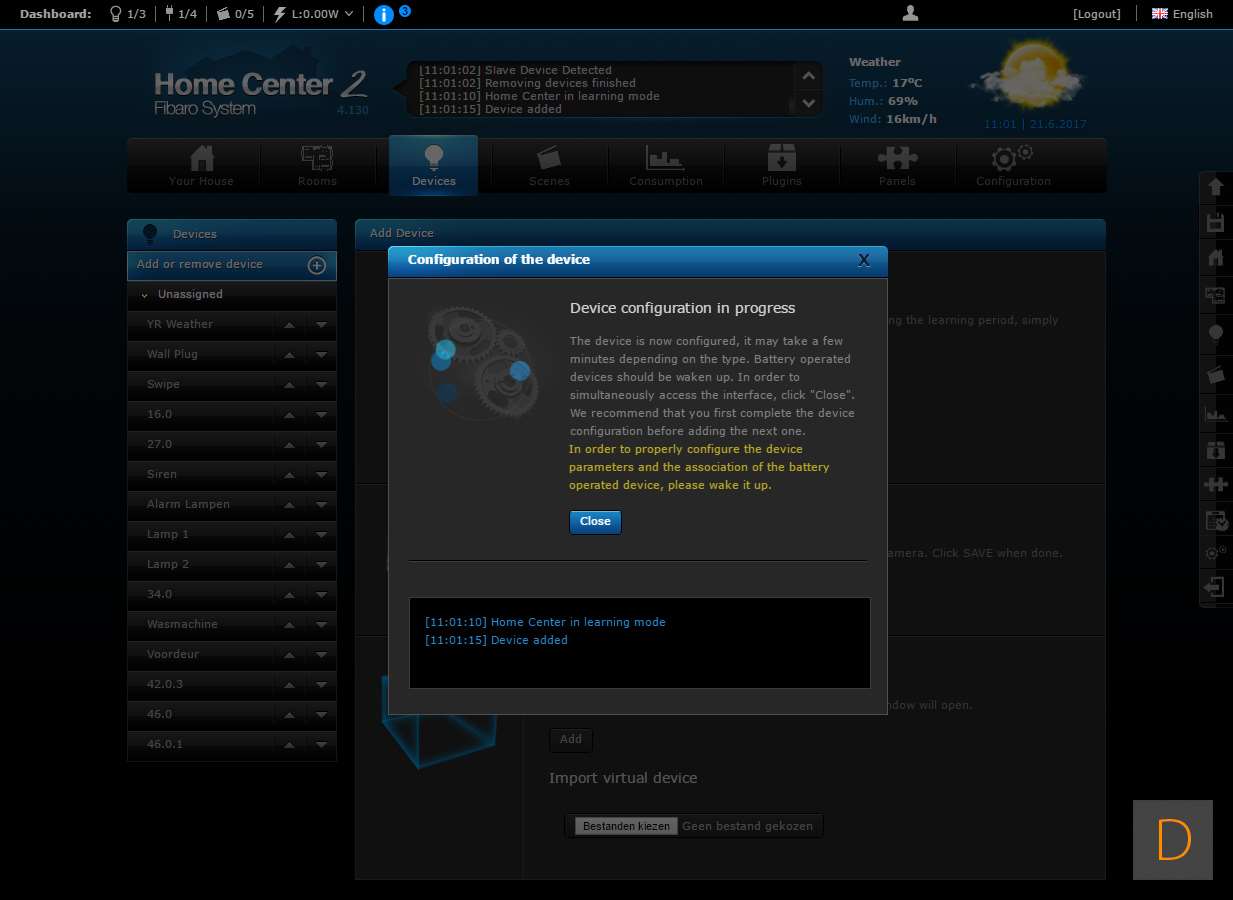The image size is (1233, 900).
Task: Click the side toolbar scroll-to-top arrow
Action: pyautogui.click(x=1216, y=187)
